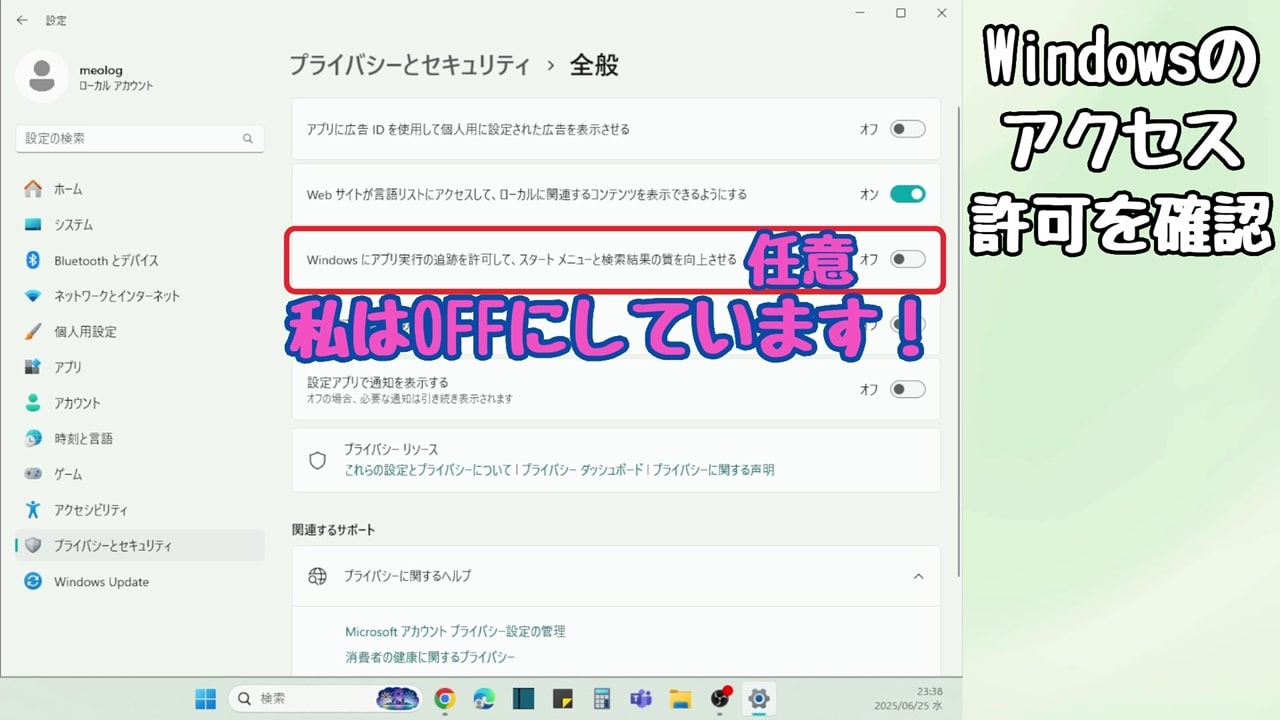Open File Explorer from the taskbar
The image size is (1280, 720).
(x=680, y=698)
